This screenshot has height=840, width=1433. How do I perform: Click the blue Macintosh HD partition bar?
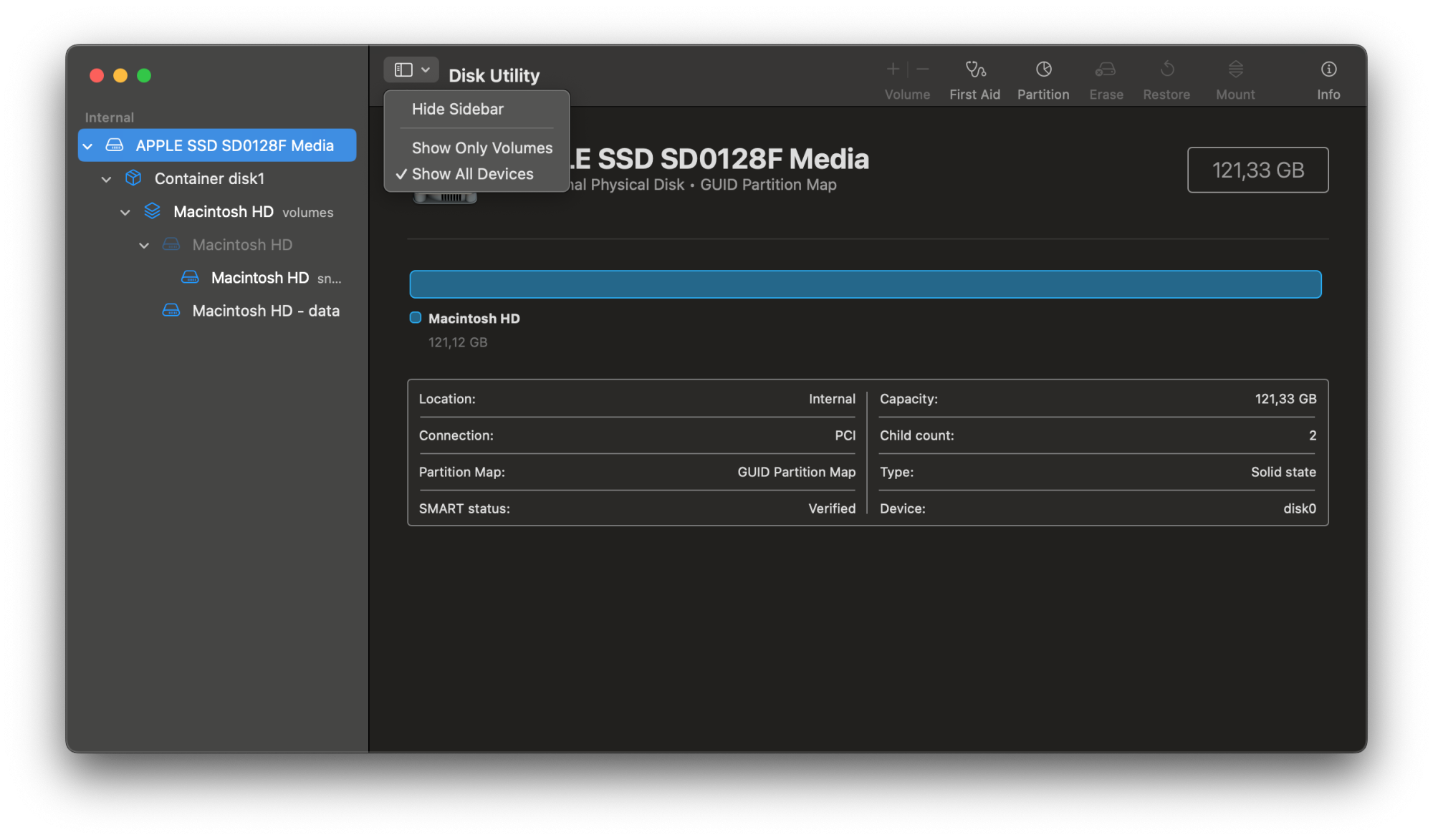[865, 284]
